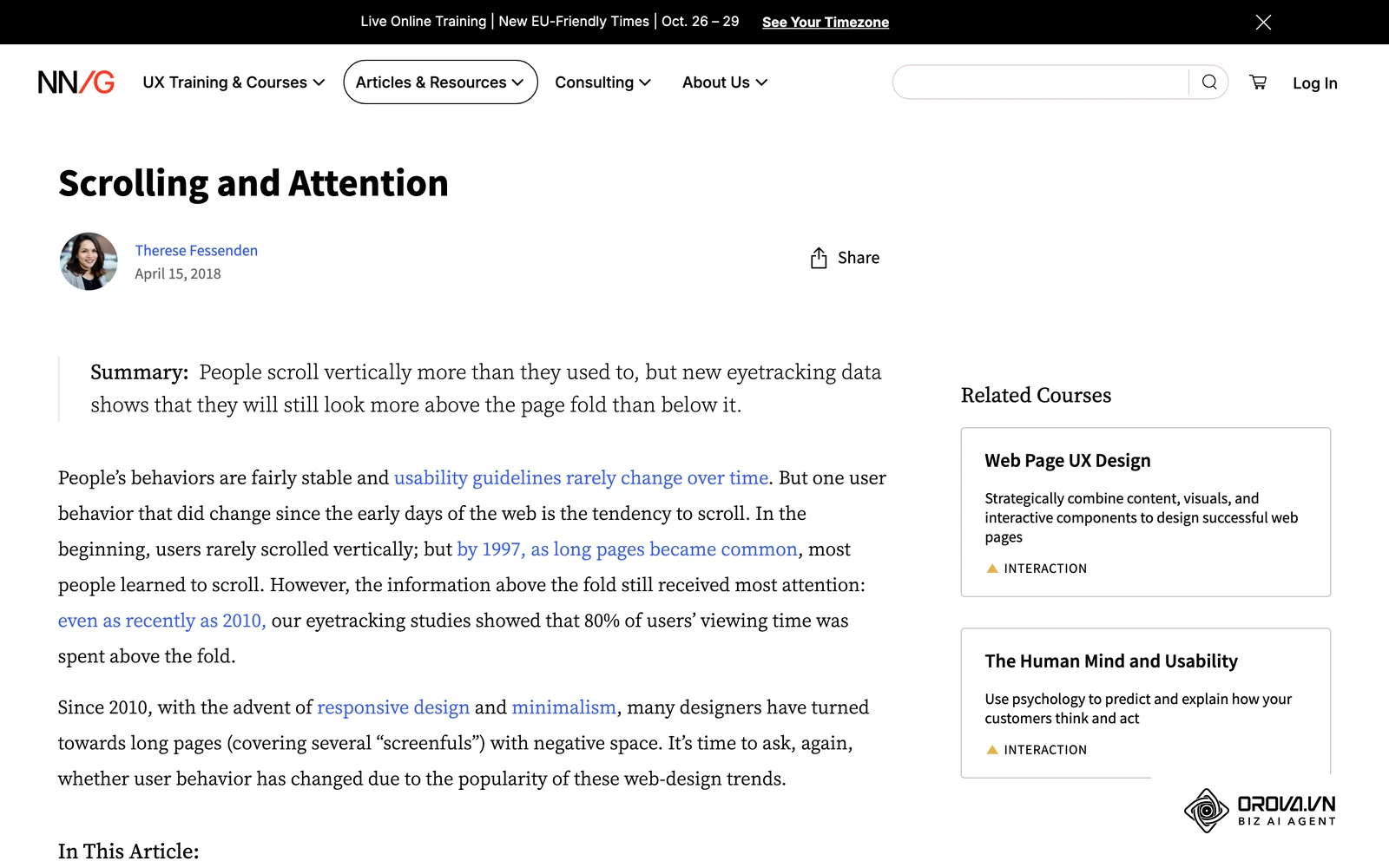Click the 'Summary:' label

139,372
